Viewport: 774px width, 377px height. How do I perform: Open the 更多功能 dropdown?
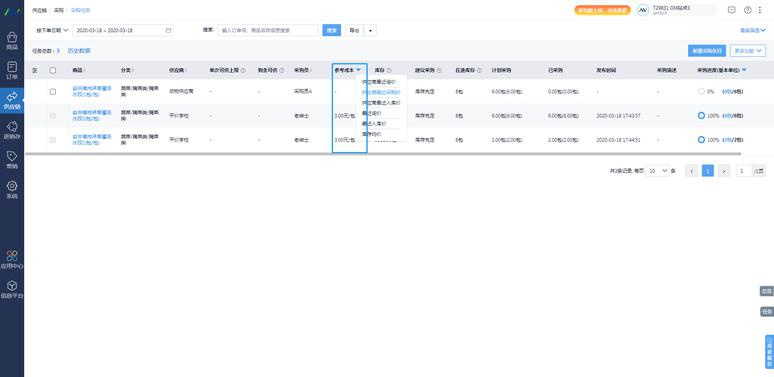(748, 51)
